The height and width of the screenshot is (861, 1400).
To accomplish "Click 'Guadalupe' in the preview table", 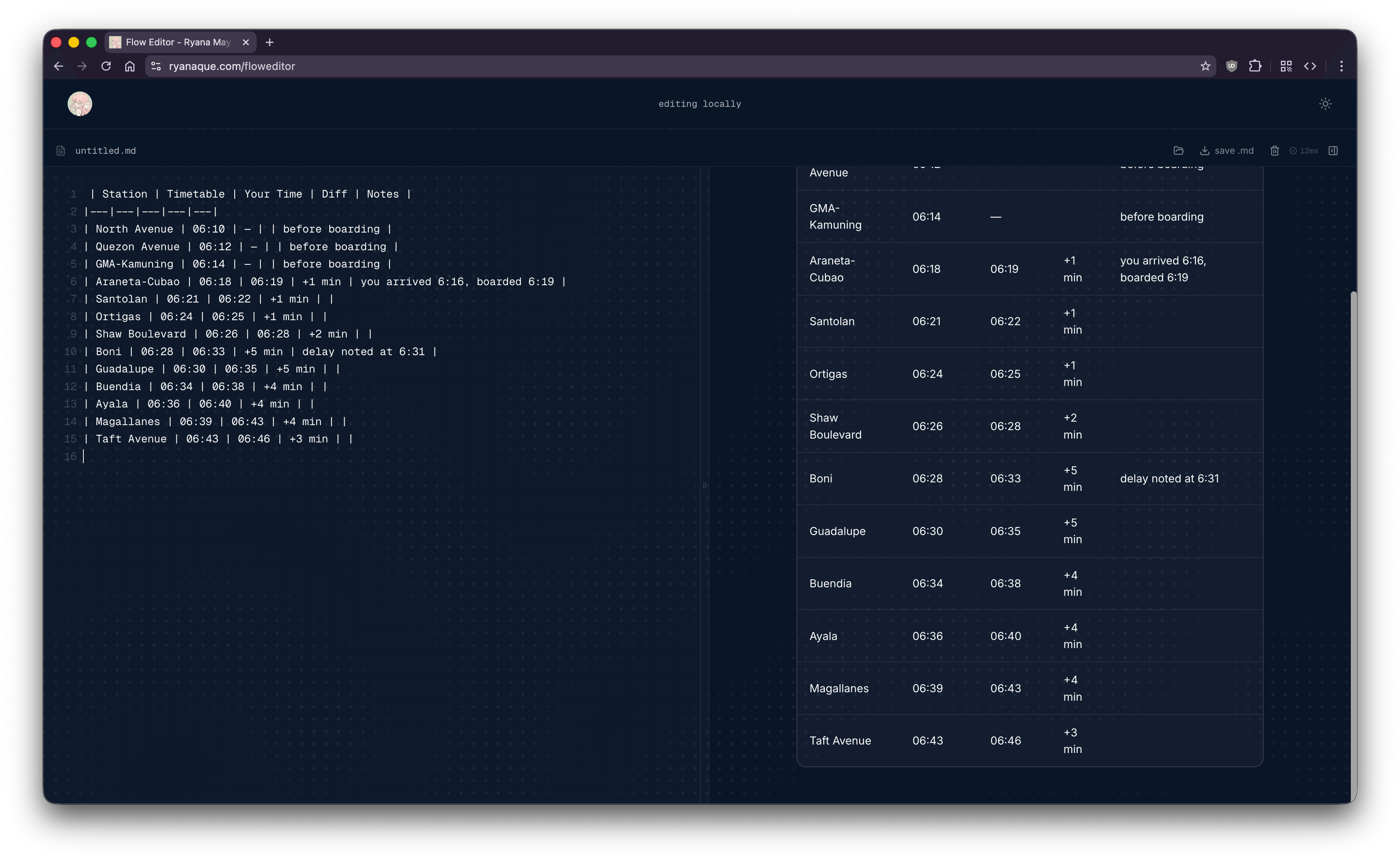I will click(837, 531).
